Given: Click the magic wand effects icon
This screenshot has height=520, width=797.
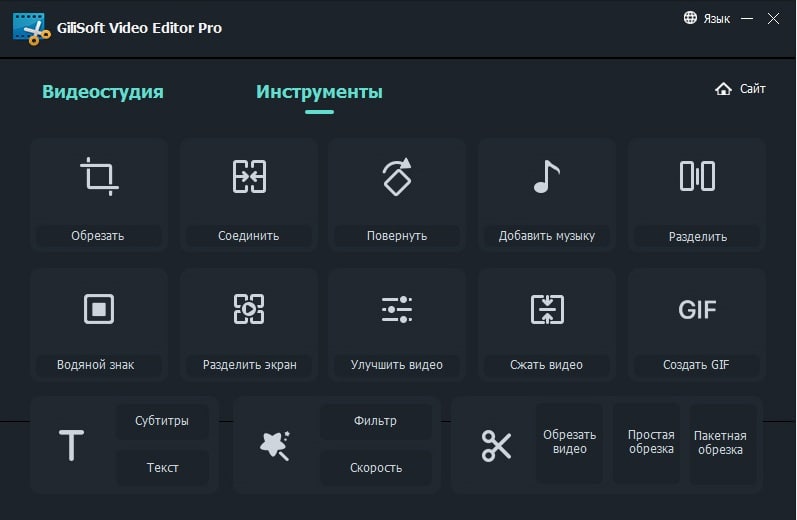Looking at the screenshot, I should (x=275, y=445).
